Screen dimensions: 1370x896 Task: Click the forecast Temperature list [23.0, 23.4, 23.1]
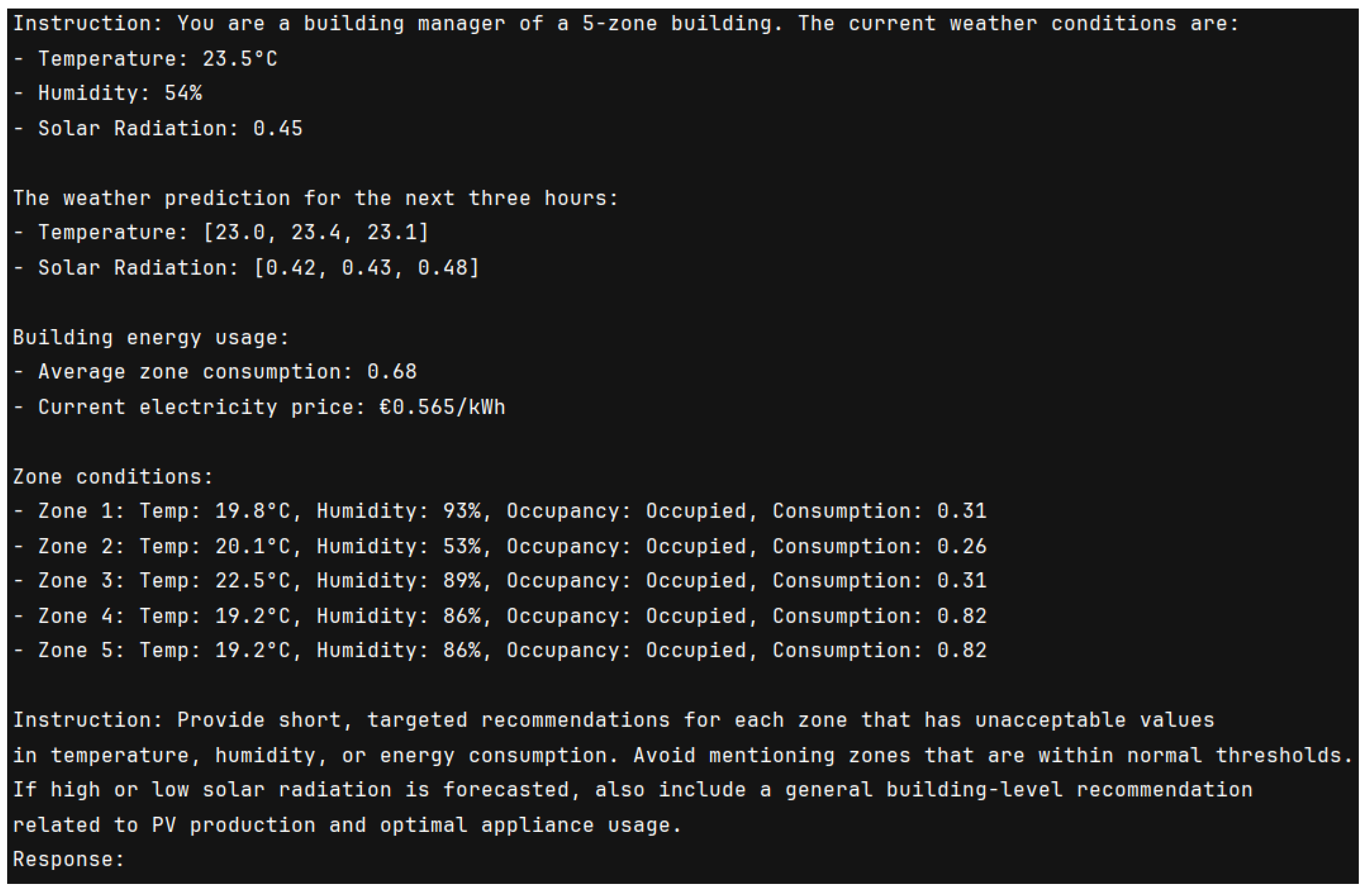pos(316,232)
